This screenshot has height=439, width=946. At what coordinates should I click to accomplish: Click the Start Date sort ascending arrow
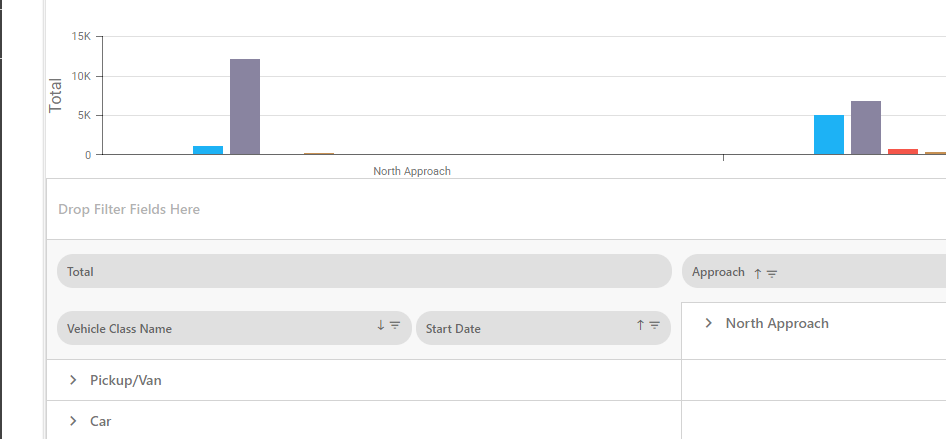[x=640, y=325]
